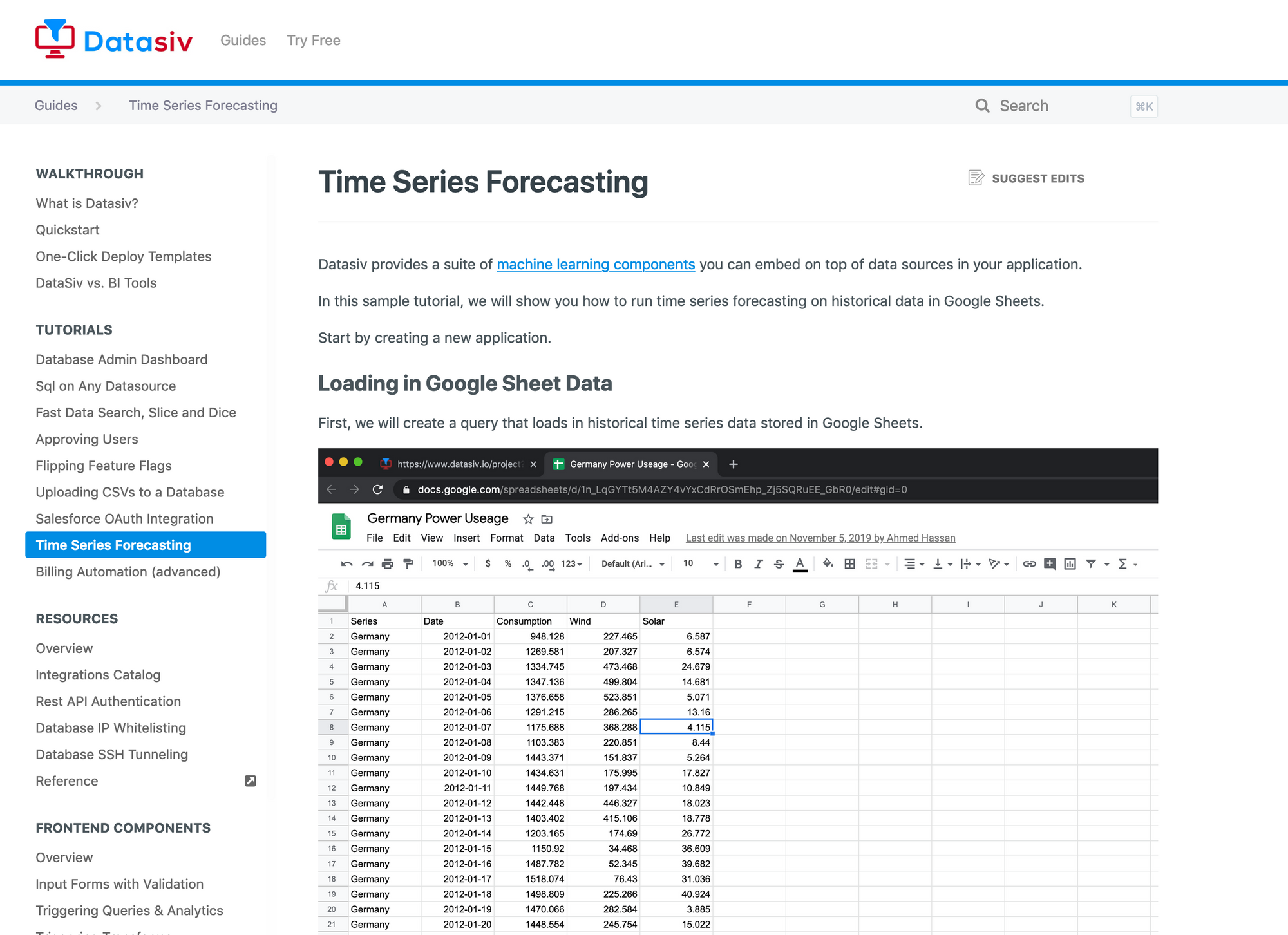
Task: Select Billing Automation (advanced) in sidebar
Action: 128,572
